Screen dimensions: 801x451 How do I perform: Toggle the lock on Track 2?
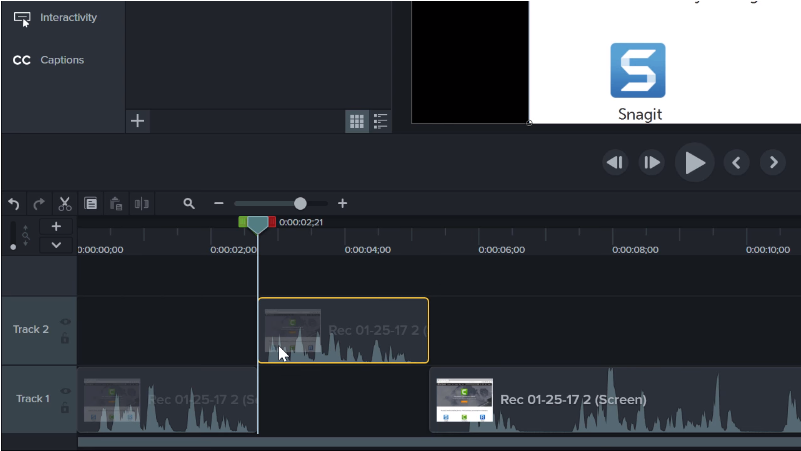(x=65, y=339)
